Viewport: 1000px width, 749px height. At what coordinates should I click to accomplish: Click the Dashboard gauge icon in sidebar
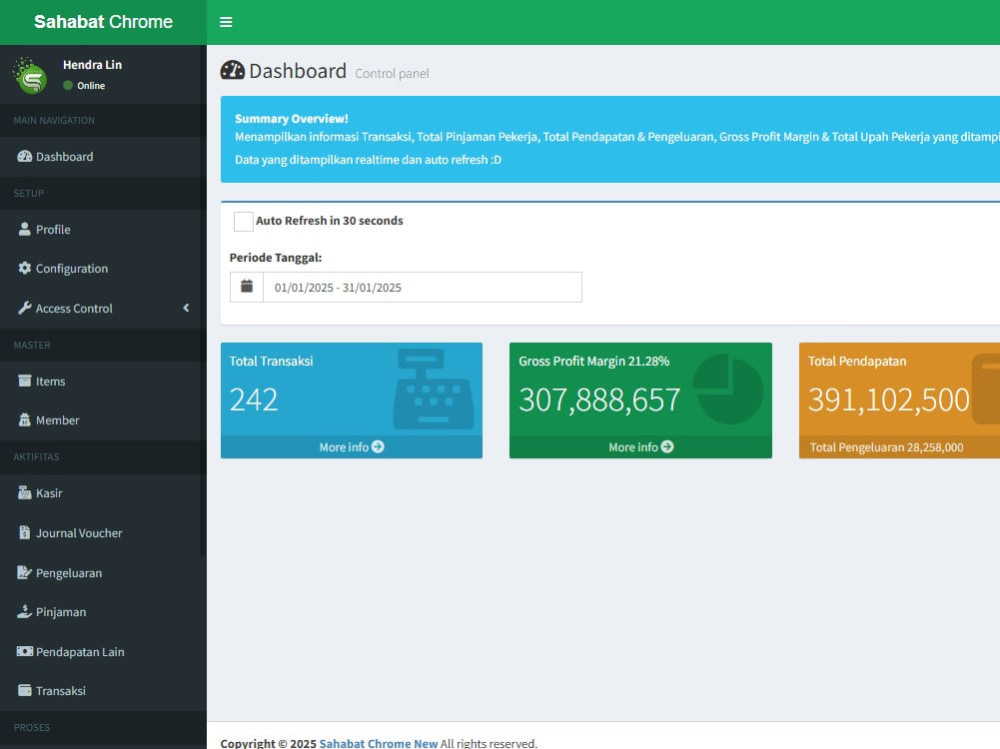24,156
